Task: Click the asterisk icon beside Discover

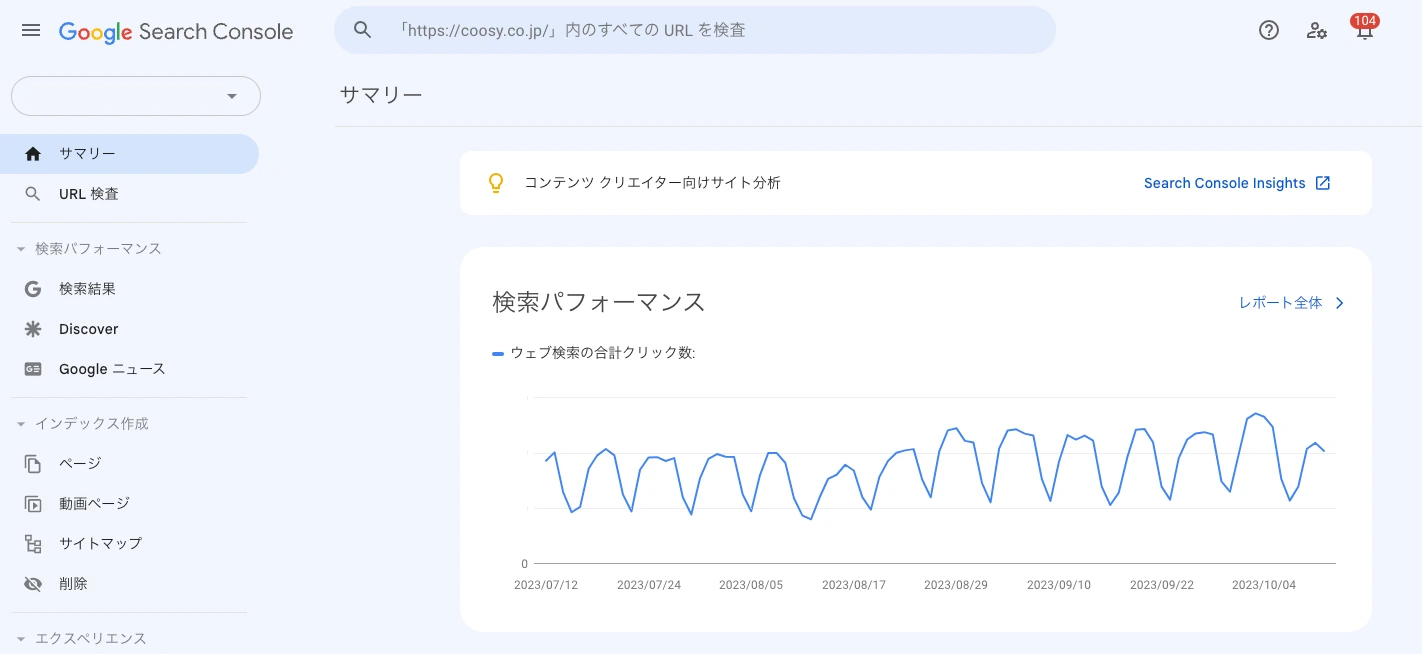Action: [x=33, y=329]
